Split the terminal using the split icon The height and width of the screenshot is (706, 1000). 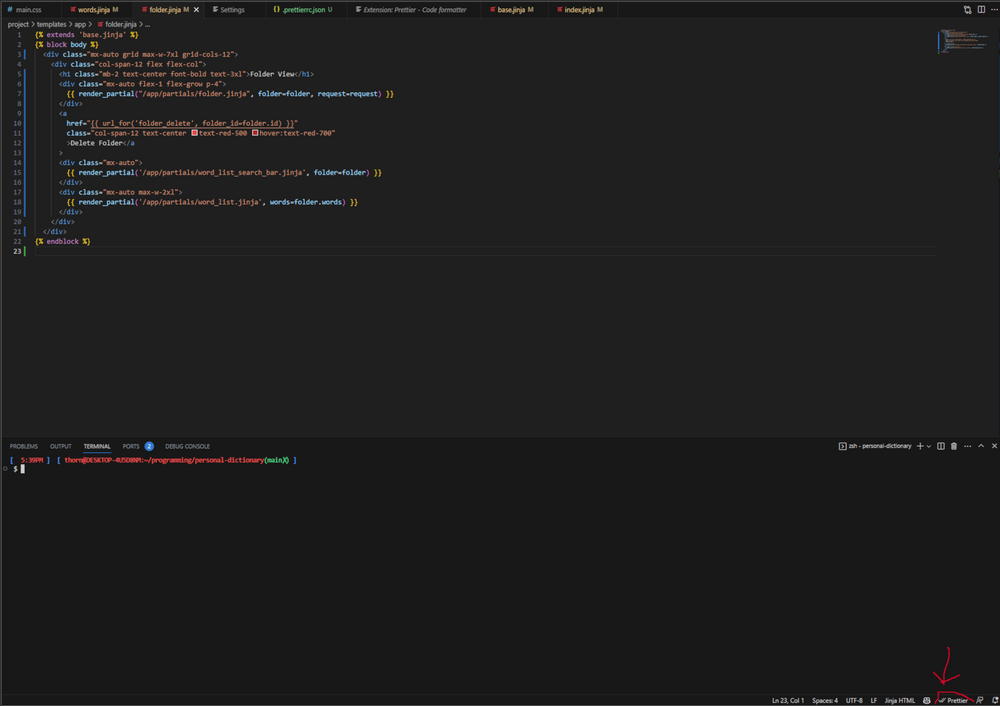tap(941, 446)
